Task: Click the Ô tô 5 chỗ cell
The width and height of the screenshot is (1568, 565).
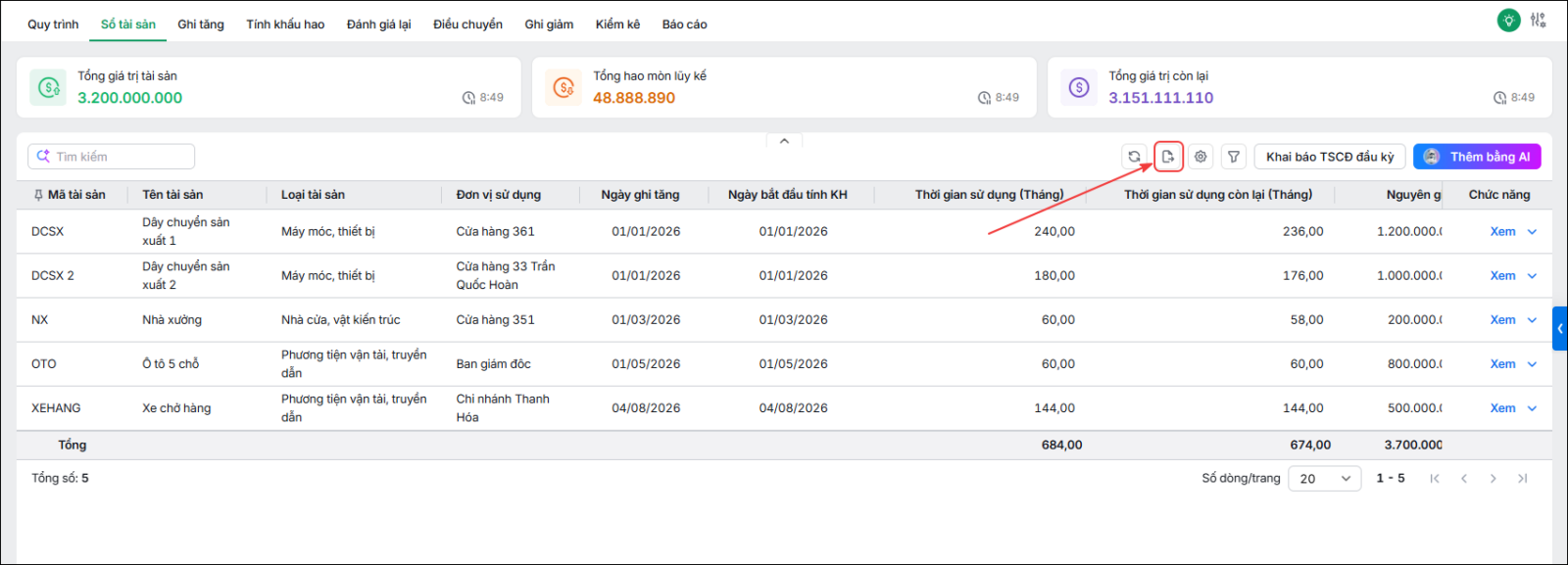Action: (x=171, y=364)
